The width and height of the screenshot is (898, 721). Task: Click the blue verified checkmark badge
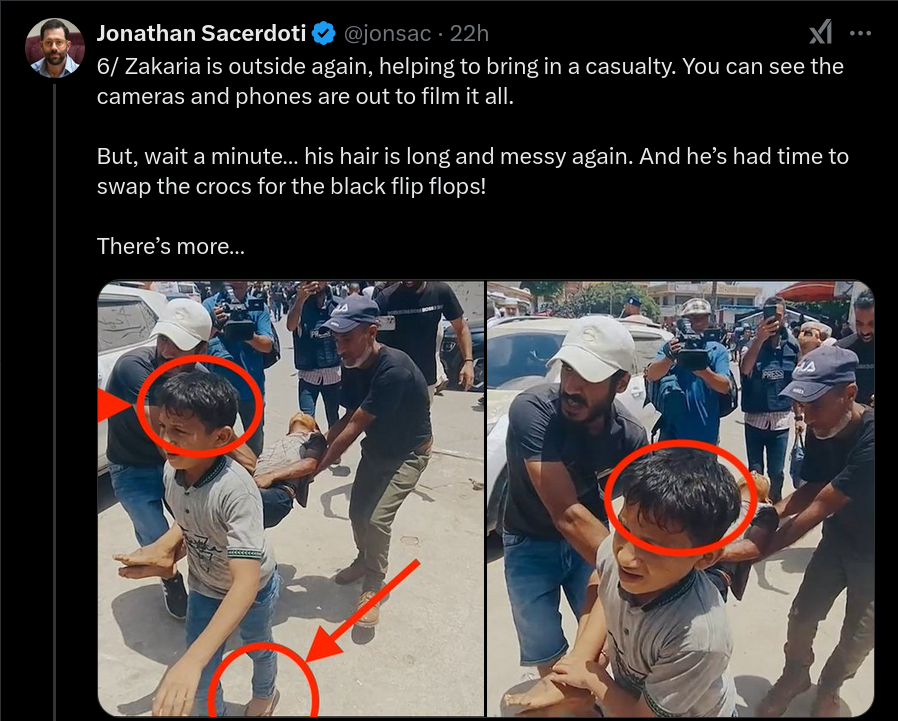(x=324, y=33)
